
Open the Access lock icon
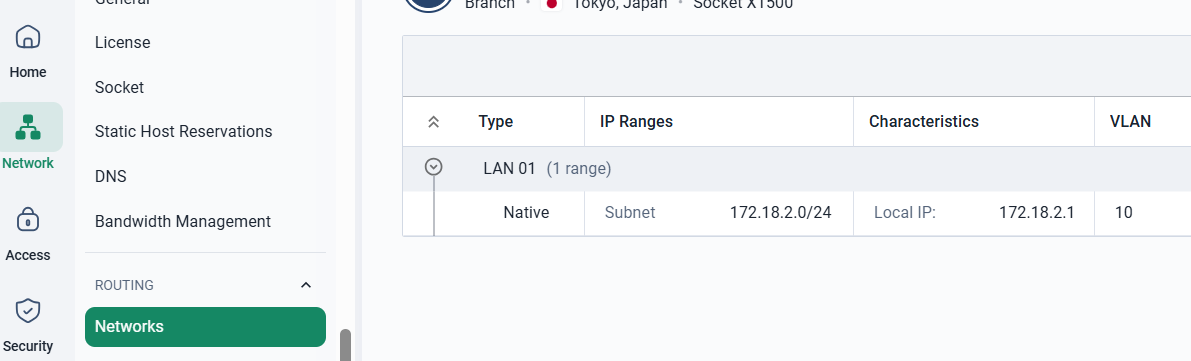(x=28, y=220)
